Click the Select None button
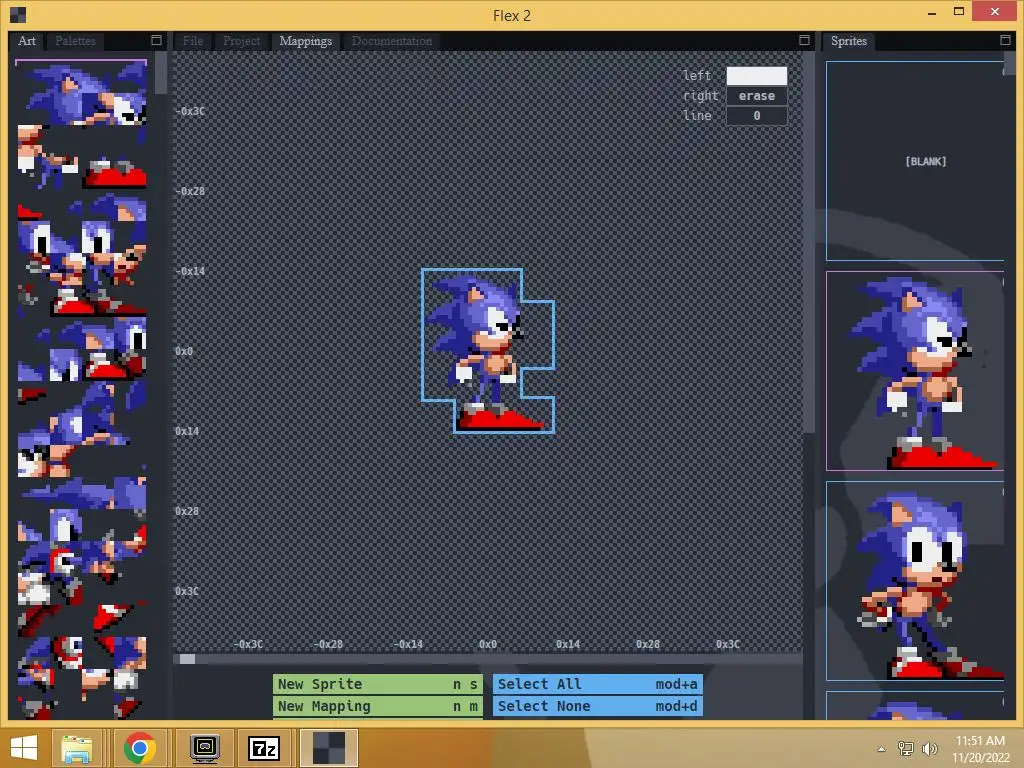 click(598, 706)
